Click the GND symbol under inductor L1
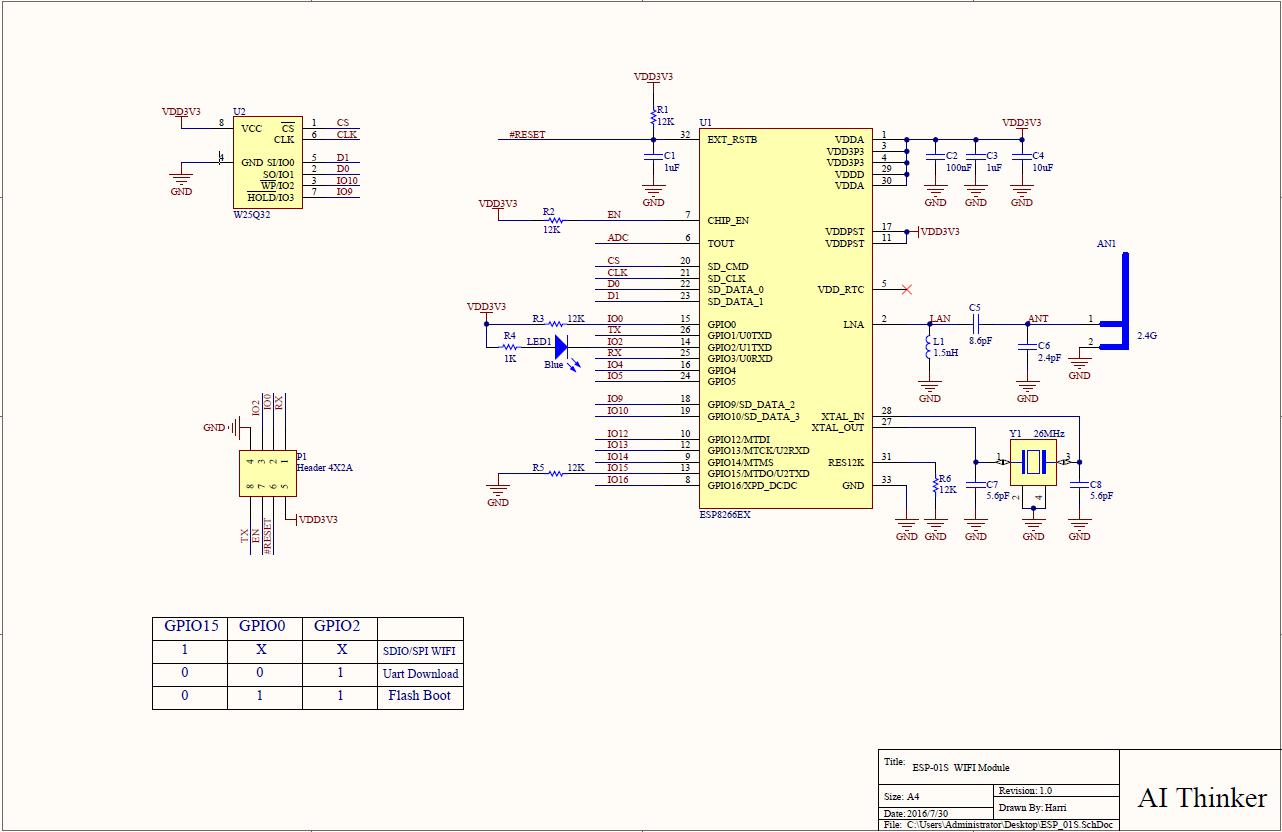1282x832 pixels. (x=930, y=391)
